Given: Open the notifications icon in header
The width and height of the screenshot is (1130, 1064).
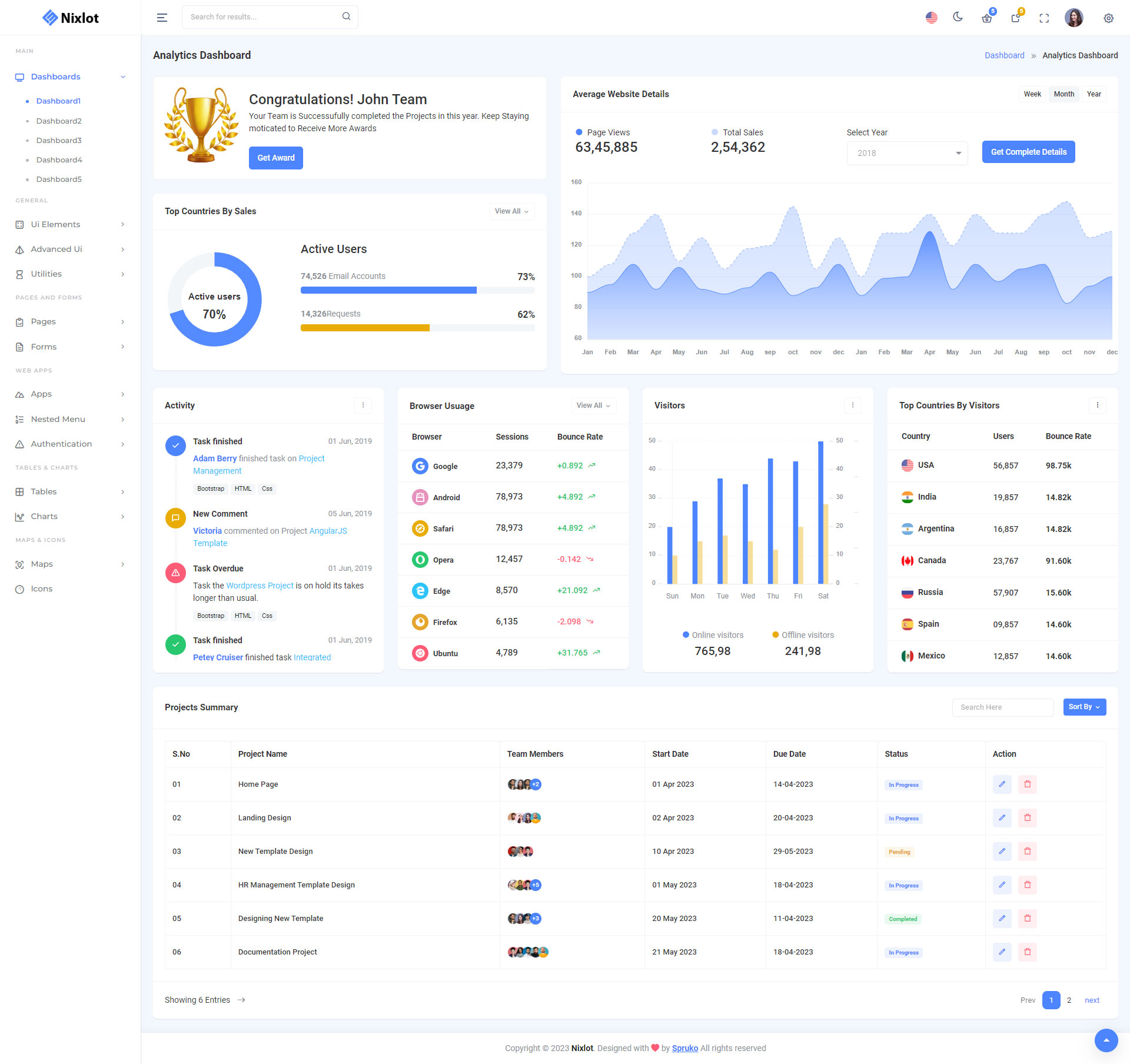Looking at the screenshot, I should pyautogui.click(x=1016, y=18).
